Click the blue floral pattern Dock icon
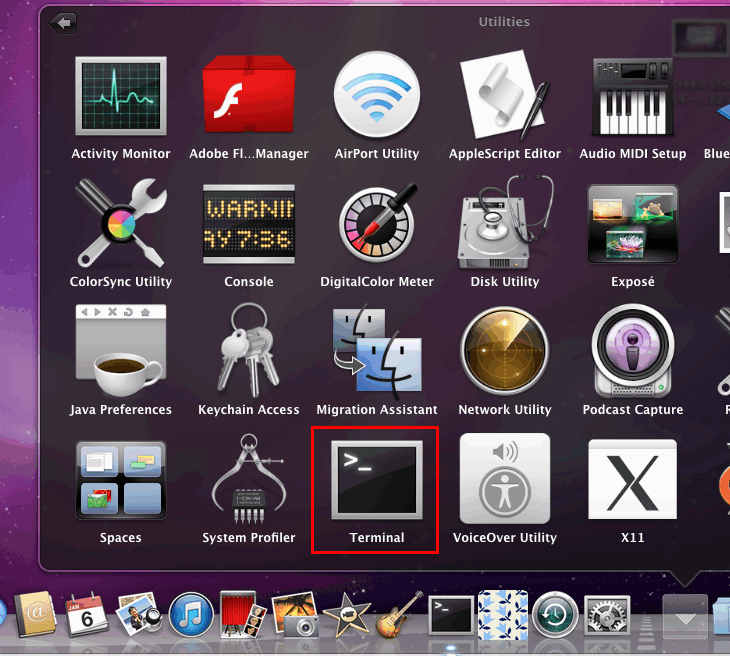Image resolution: width=730 pixels, height=656 pixels. [x=503, y=615]
